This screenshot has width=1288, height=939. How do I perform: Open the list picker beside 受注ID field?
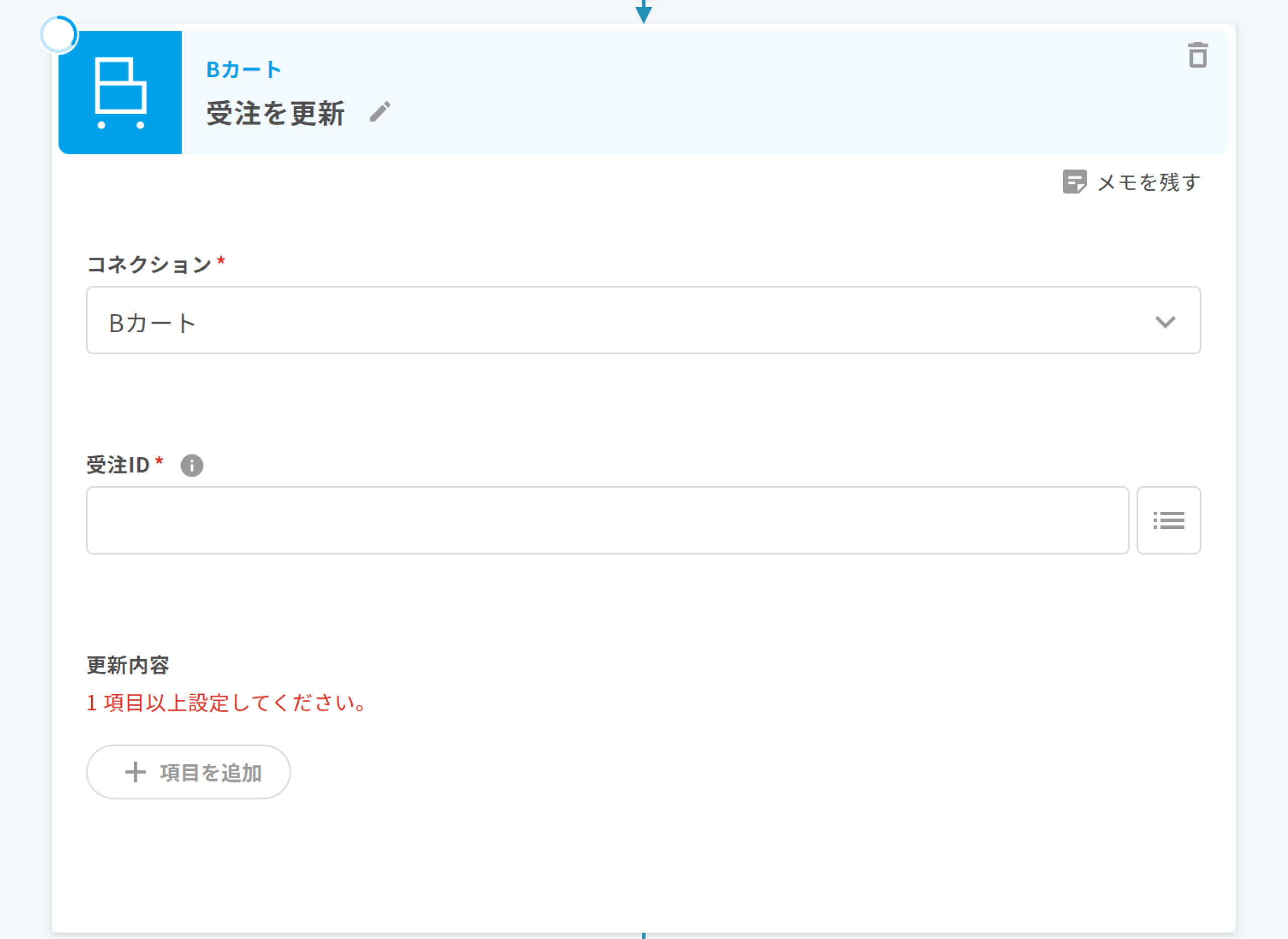(1168, 520)
